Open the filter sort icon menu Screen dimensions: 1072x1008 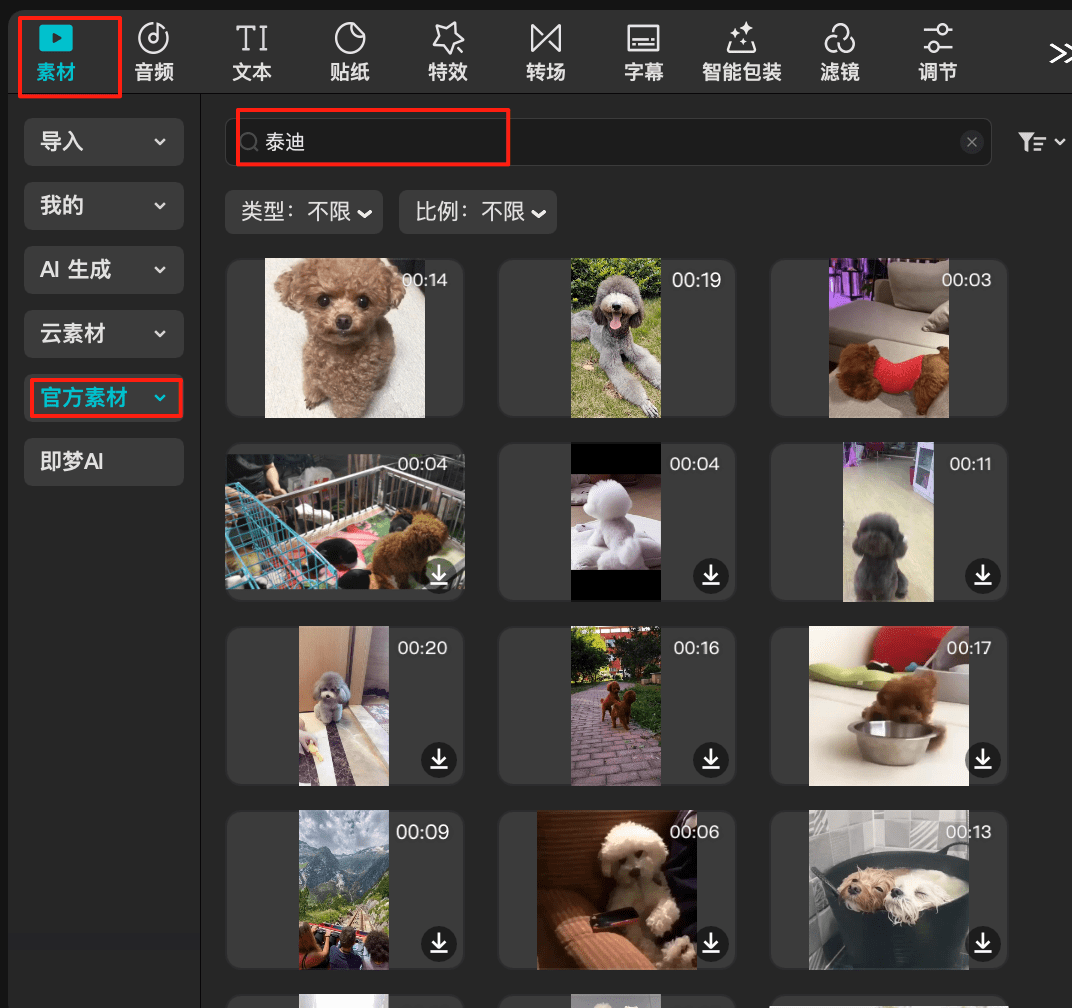click(1040, 143)
